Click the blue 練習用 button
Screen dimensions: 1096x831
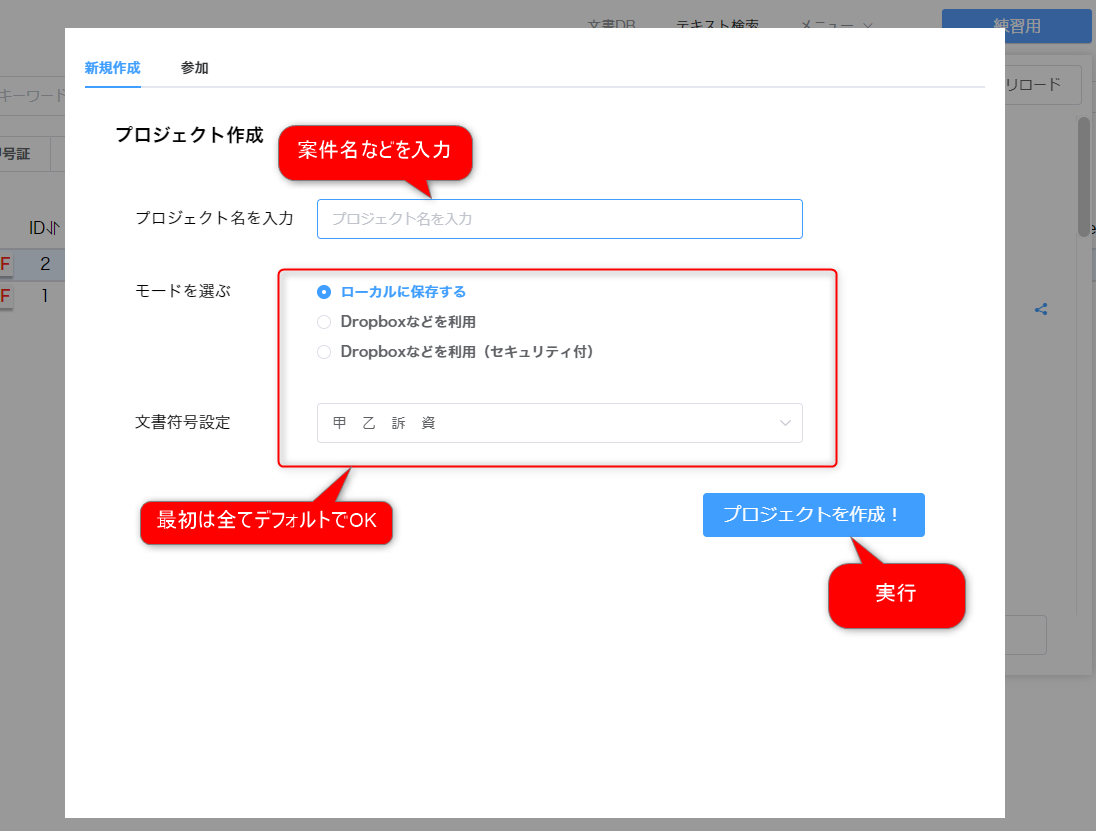pyautogui.click(x=1016, y=26)
